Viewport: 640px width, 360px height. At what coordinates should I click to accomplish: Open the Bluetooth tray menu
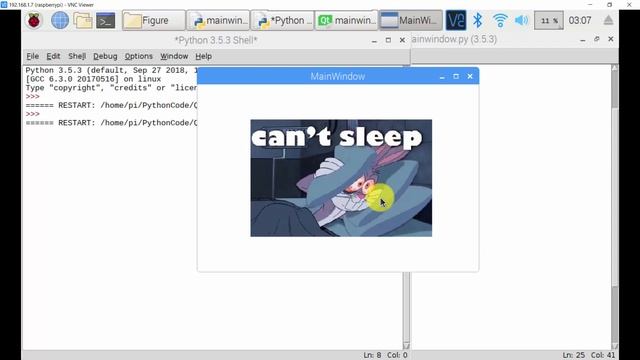(478, 20)
